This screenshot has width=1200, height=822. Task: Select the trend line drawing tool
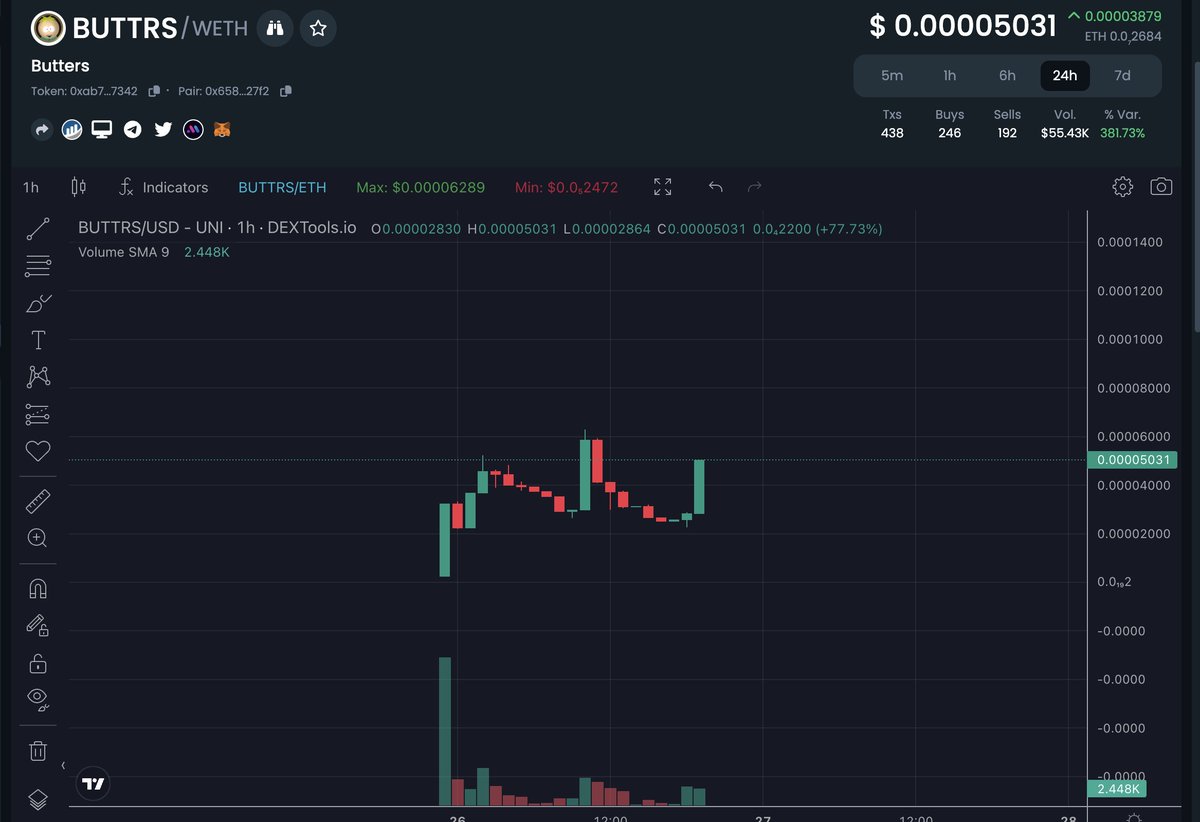(38, 229)
